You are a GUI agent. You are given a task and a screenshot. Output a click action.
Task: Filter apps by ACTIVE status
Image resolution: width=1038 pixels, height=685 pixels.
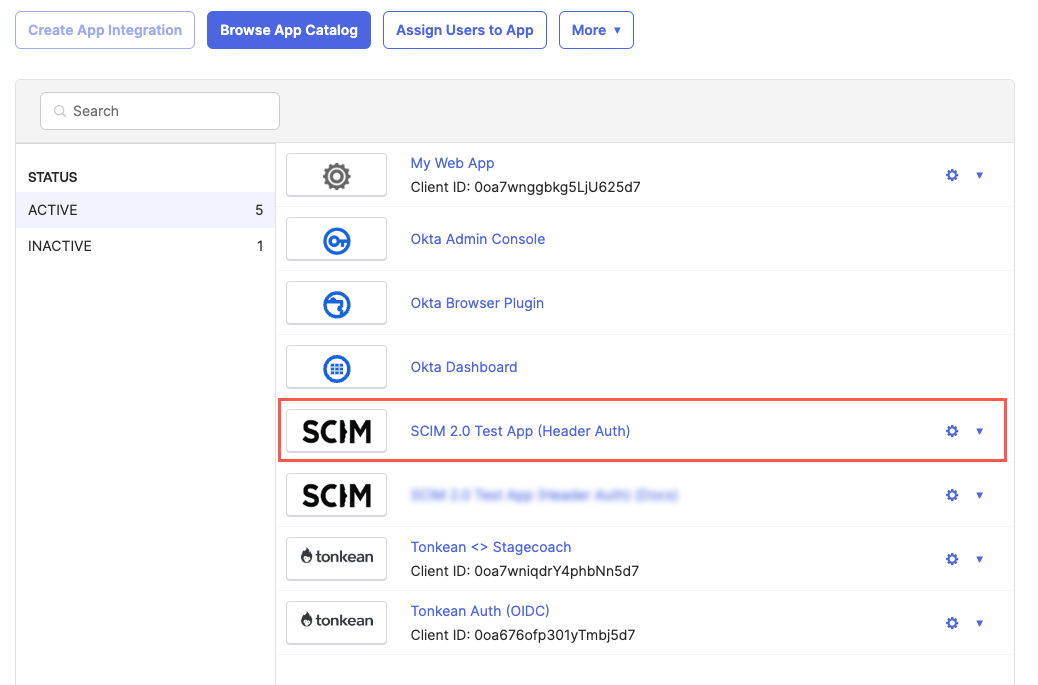pos(52,210)
